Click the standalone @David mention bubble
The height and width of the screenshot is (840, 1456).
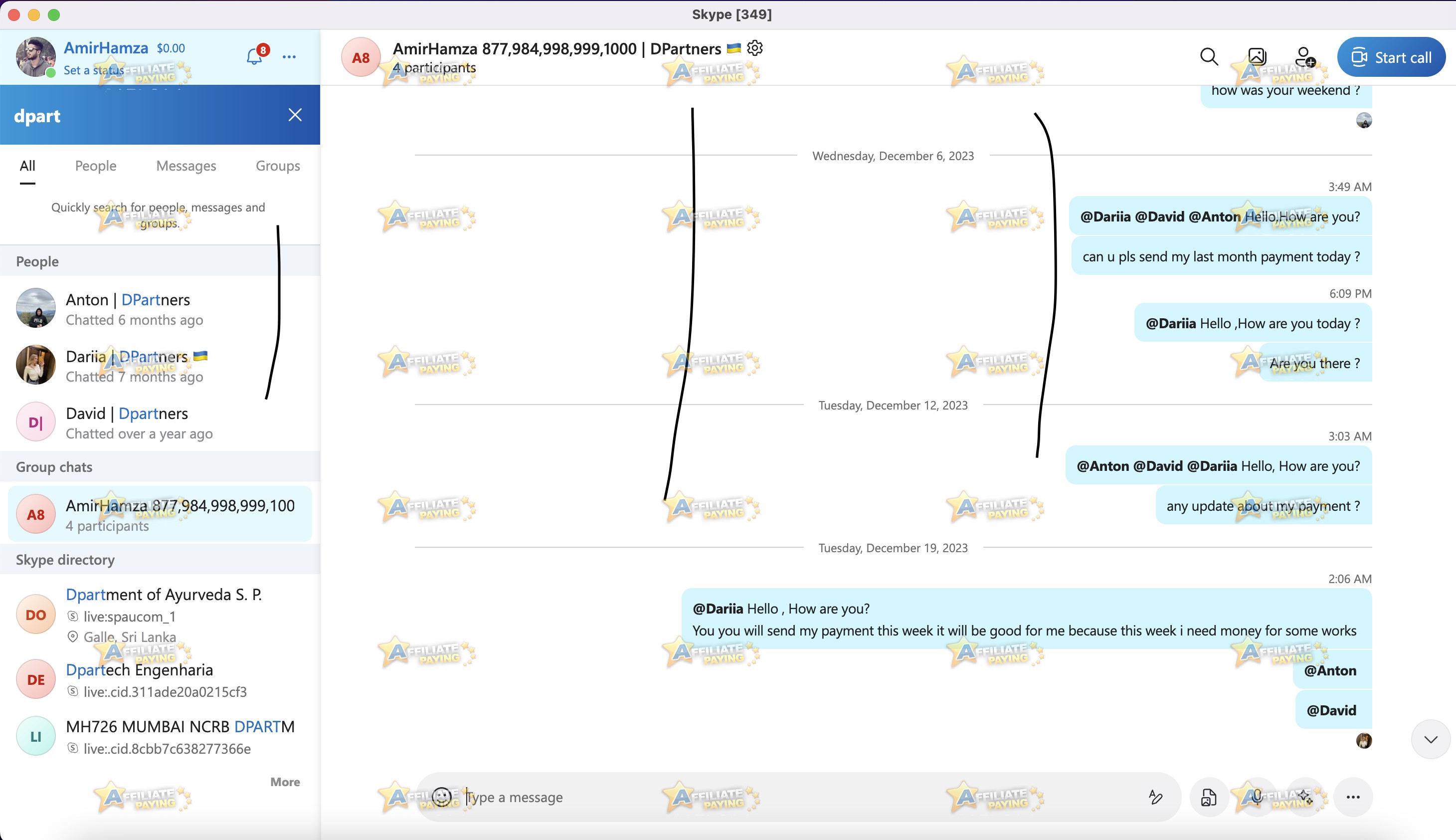[x=1333, y=710]
